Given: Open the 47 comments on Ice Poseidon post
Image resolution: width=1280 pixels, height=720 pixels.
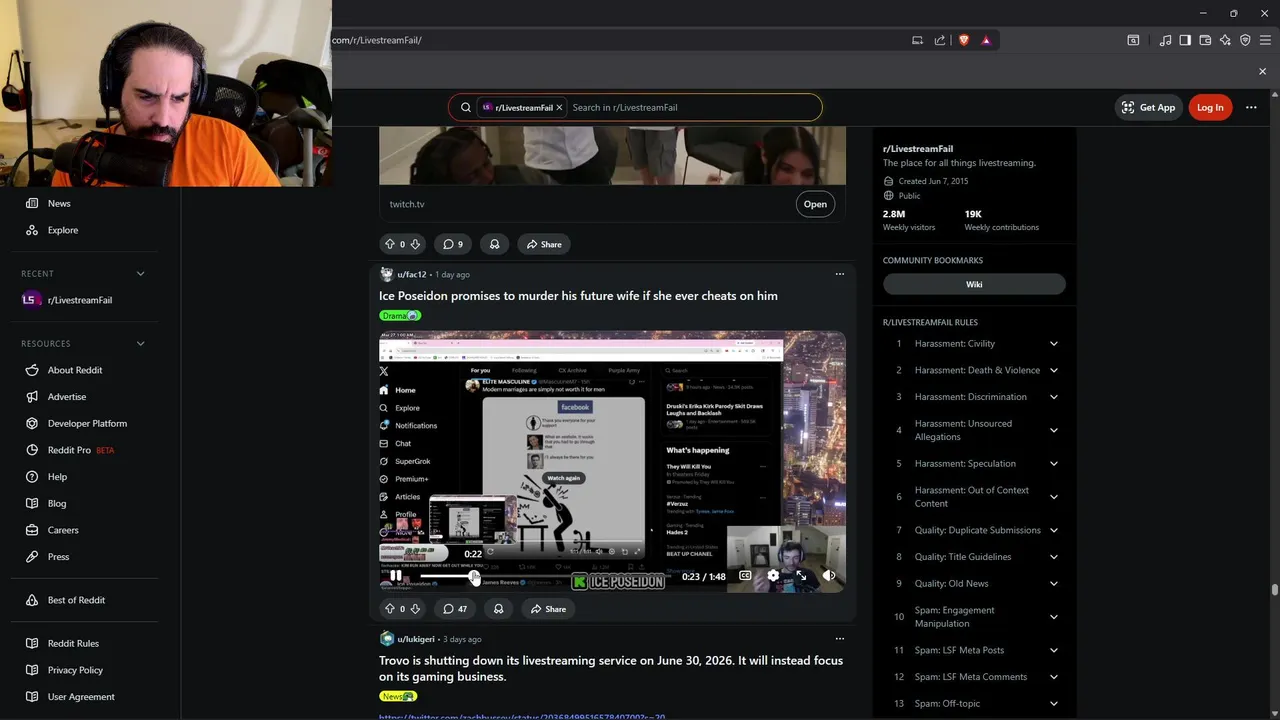Looking at the screenshot, I should [455, 609].
